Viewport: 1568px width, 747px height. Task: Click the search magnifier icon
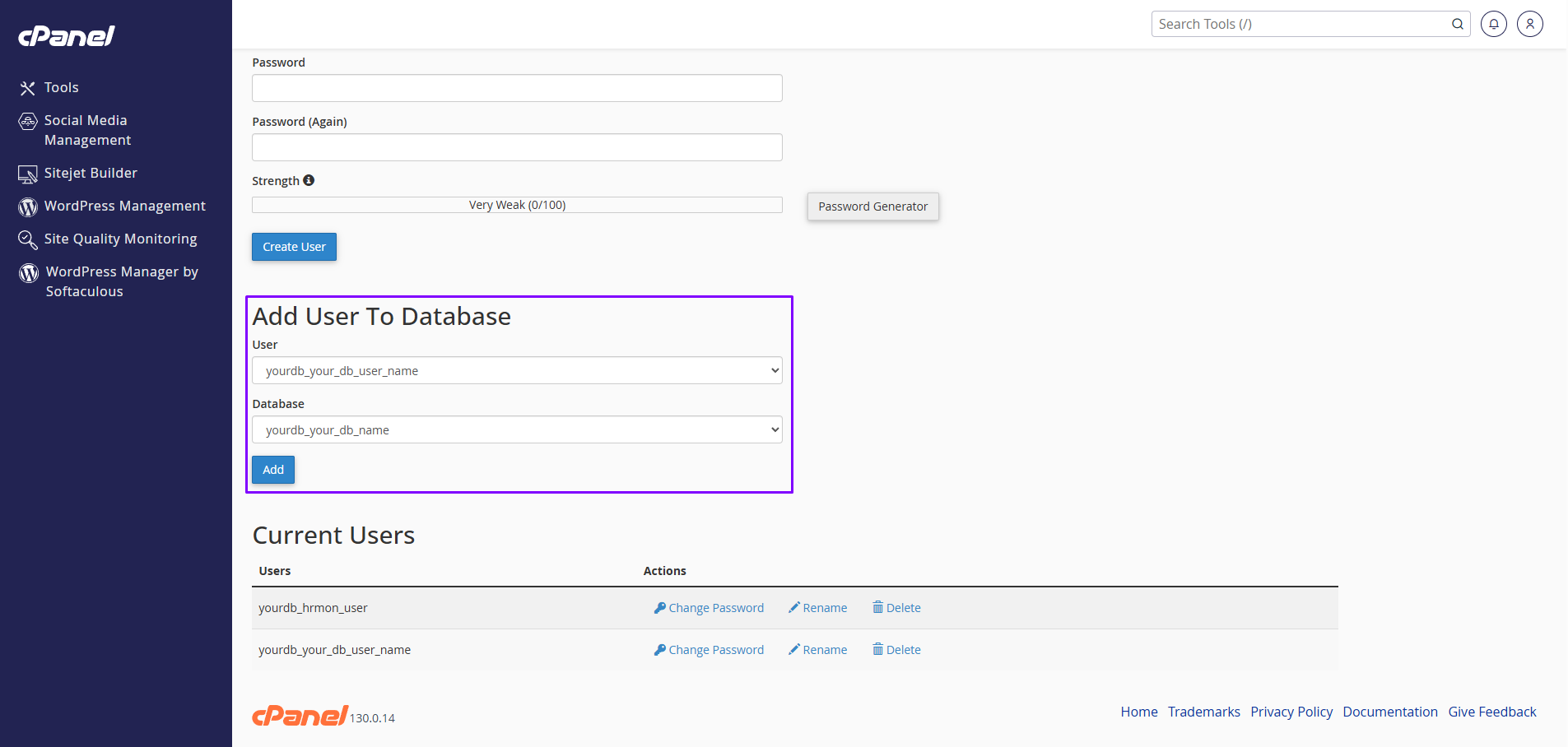(1457, 24)
